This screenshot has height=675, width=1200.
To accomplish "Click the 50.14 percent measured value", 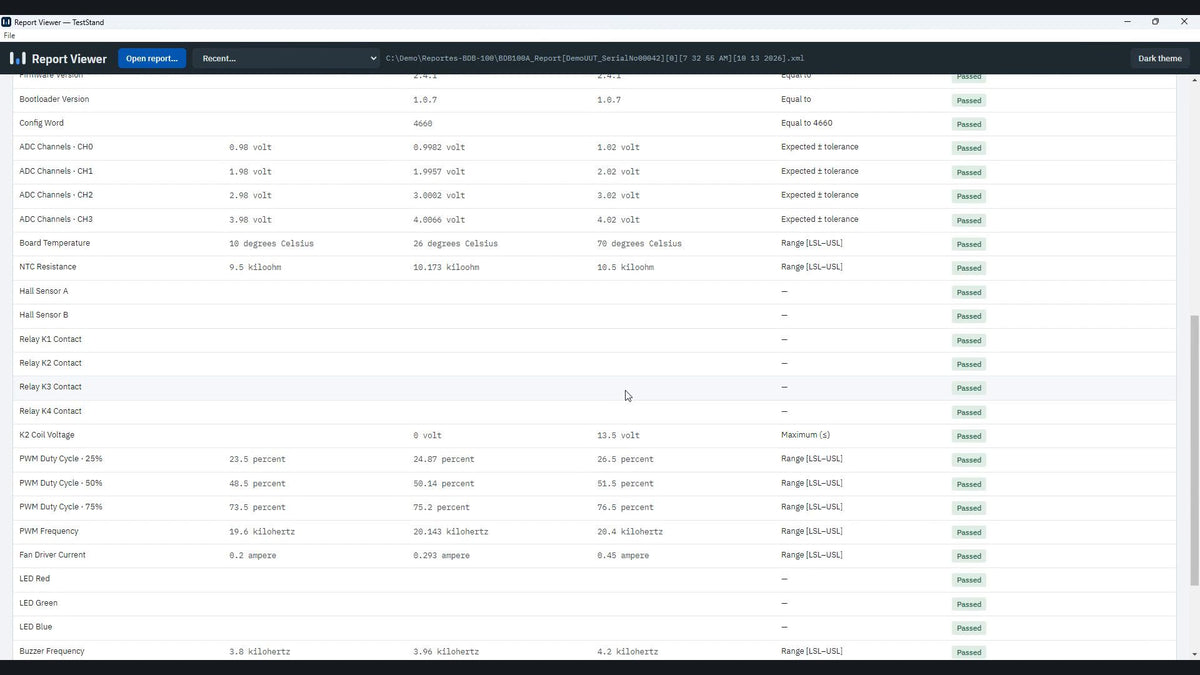I will tap(444, 483).
